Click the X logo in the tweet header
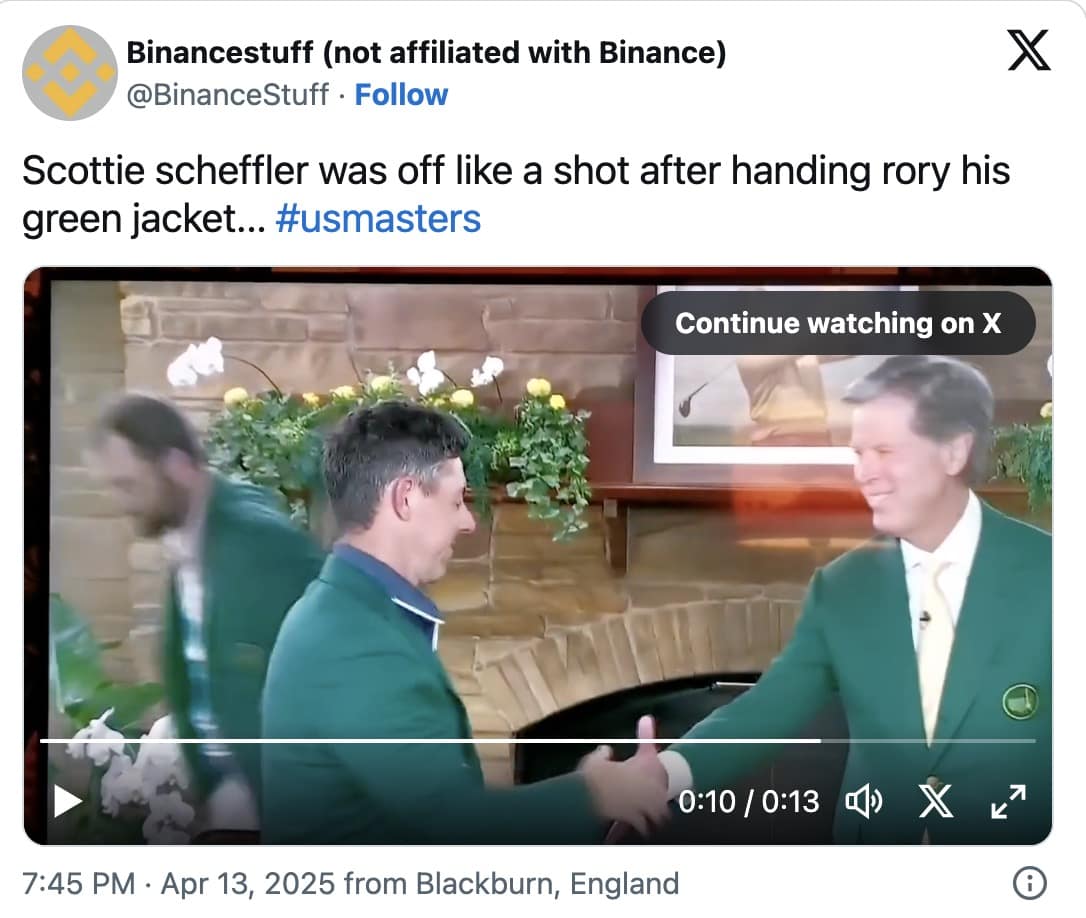Image resolution: width=1086 pixels, height=918 pixels. click(1028, 49)
